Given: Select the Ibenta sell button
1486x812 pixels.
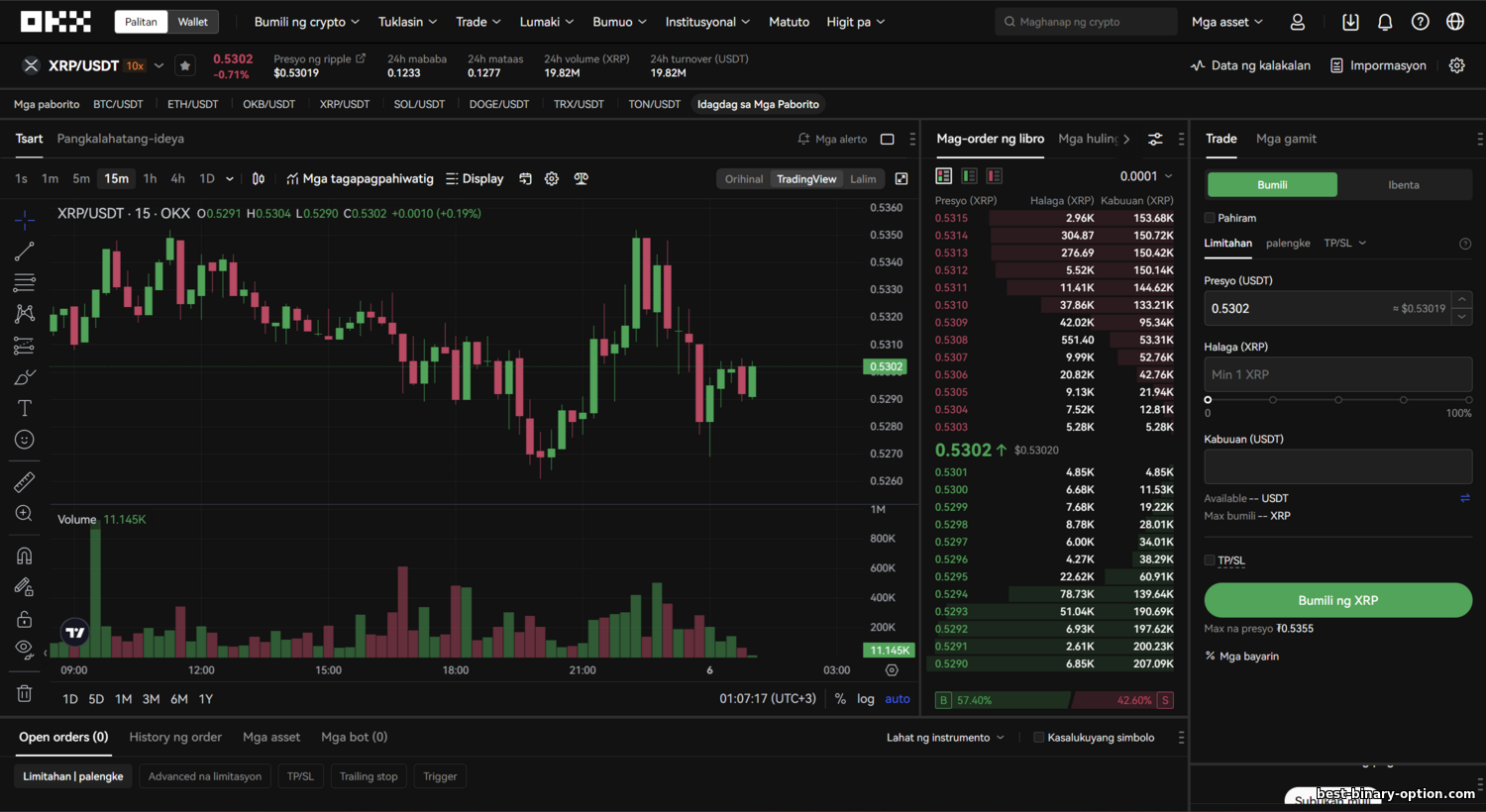Looking at the screenshot, I should [x=1403, y=185].
